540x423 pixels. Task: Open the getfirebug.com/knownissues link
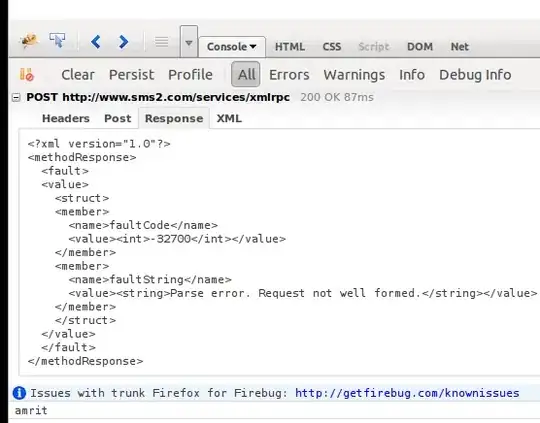click(407, 393)
